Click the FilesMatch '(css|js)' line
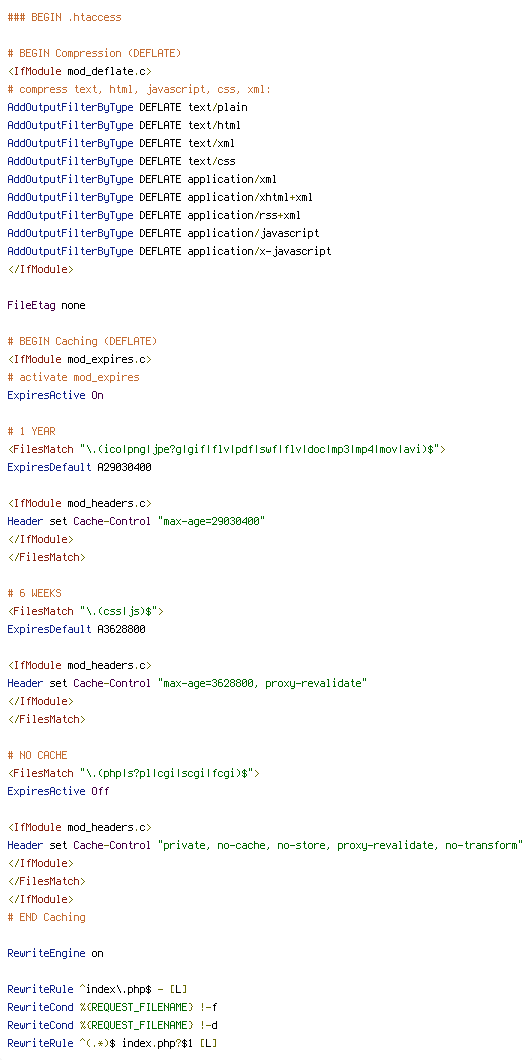This screenshot has width=532, height=1060. click(x=85, y=611)
